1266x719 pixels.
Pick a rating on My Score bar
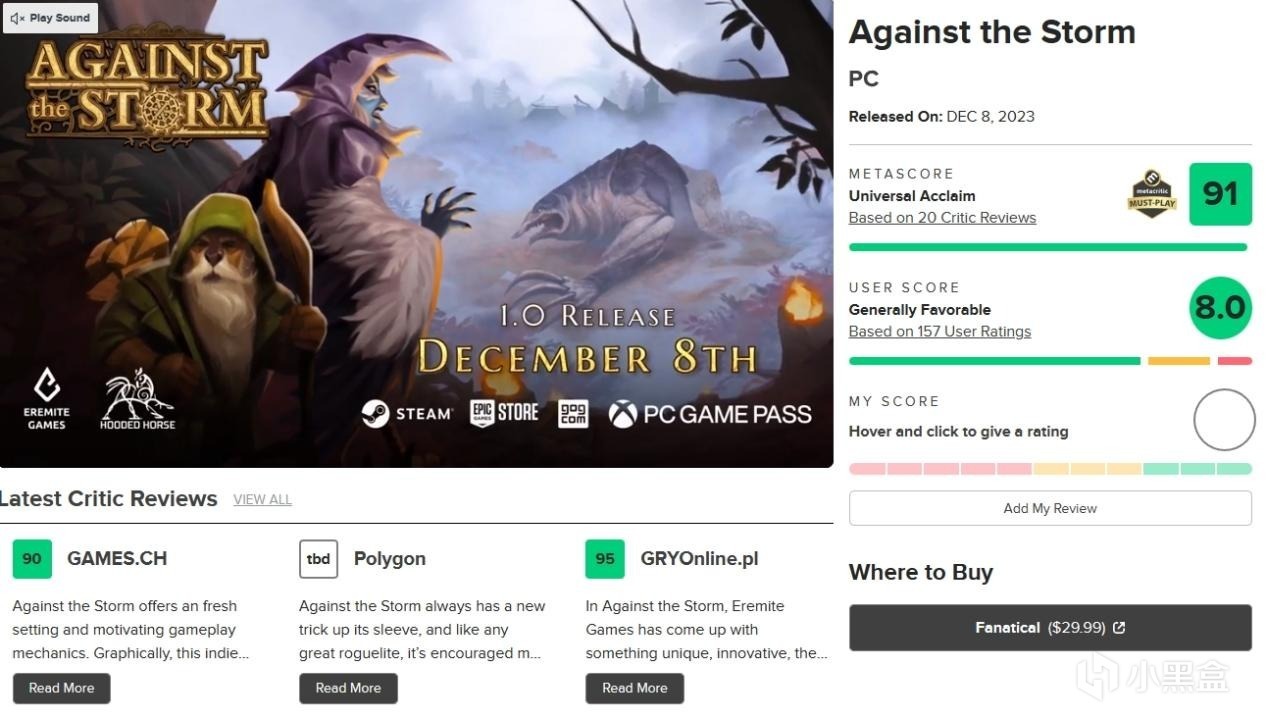pos(1050,468)
